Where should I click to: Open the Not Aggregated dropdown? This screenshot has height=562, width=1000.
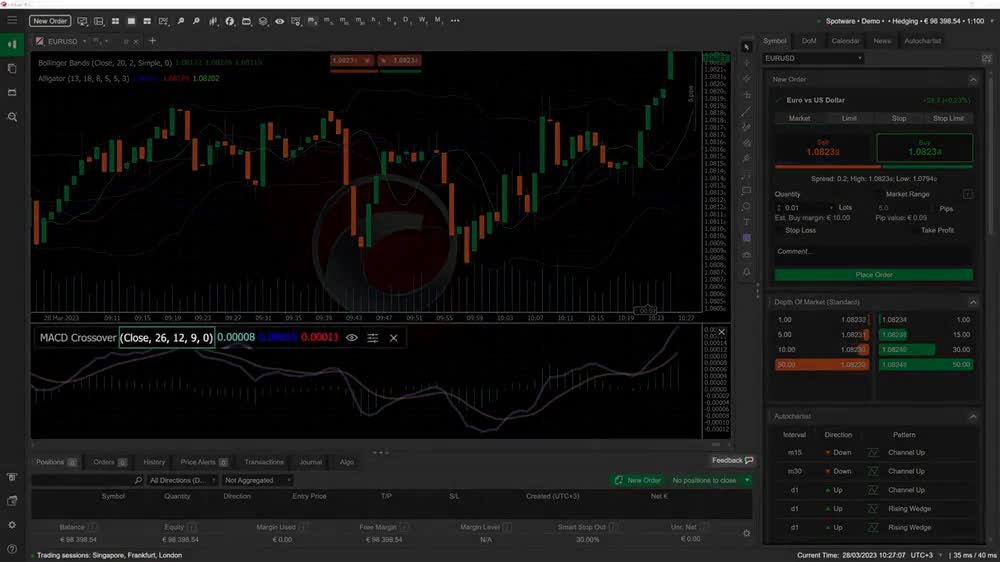[258, 480]
